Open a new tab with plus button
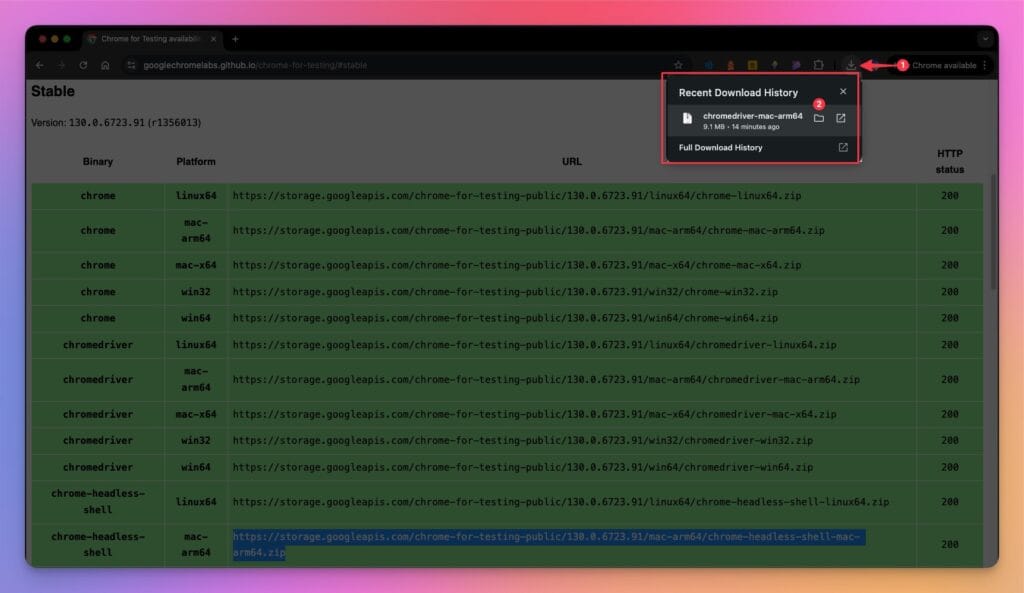Viewport: 1024px width, 593px height. 235,39
